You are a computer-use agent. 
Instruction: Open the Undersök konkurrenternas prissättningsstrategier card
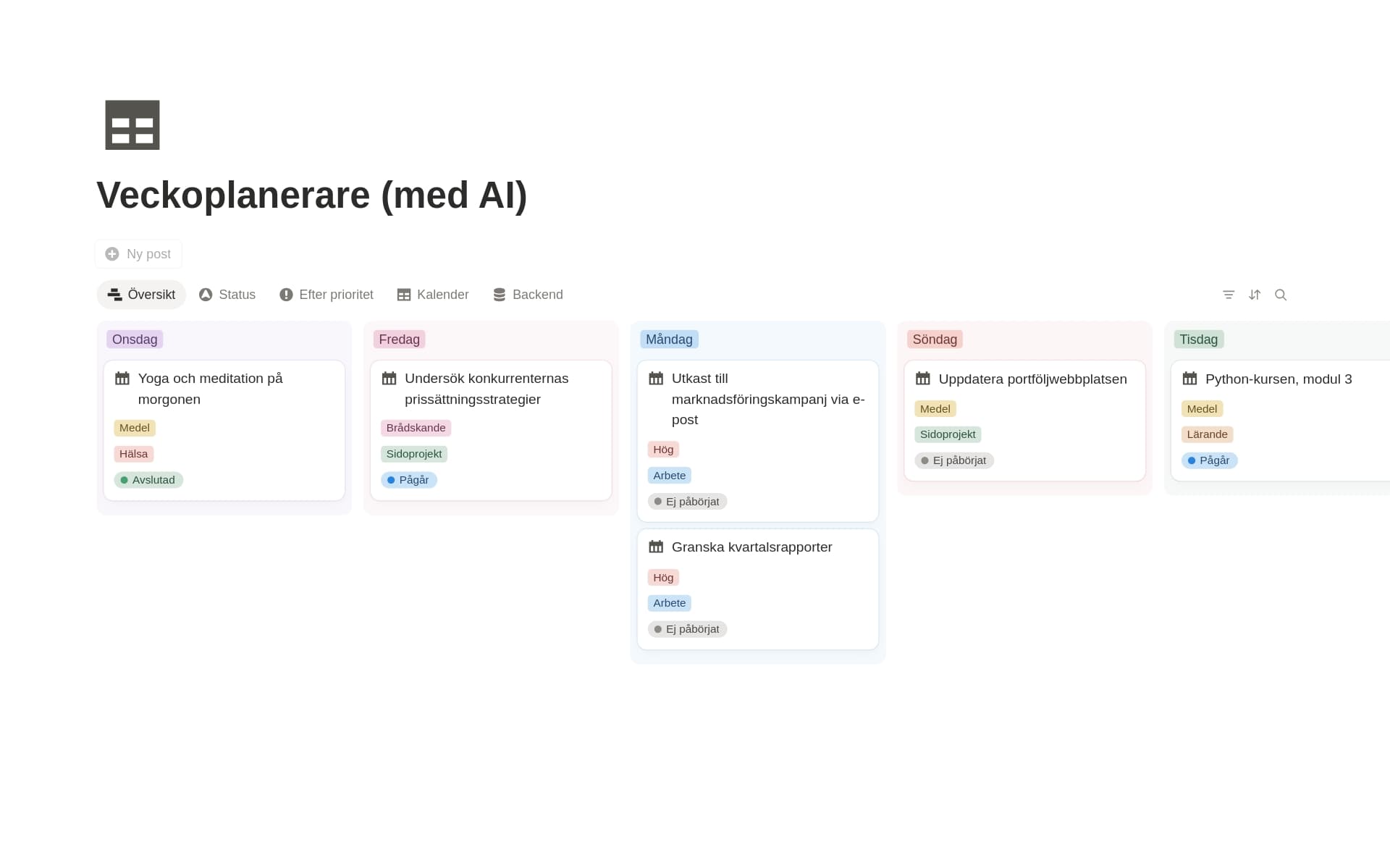[x=491, y=430]
